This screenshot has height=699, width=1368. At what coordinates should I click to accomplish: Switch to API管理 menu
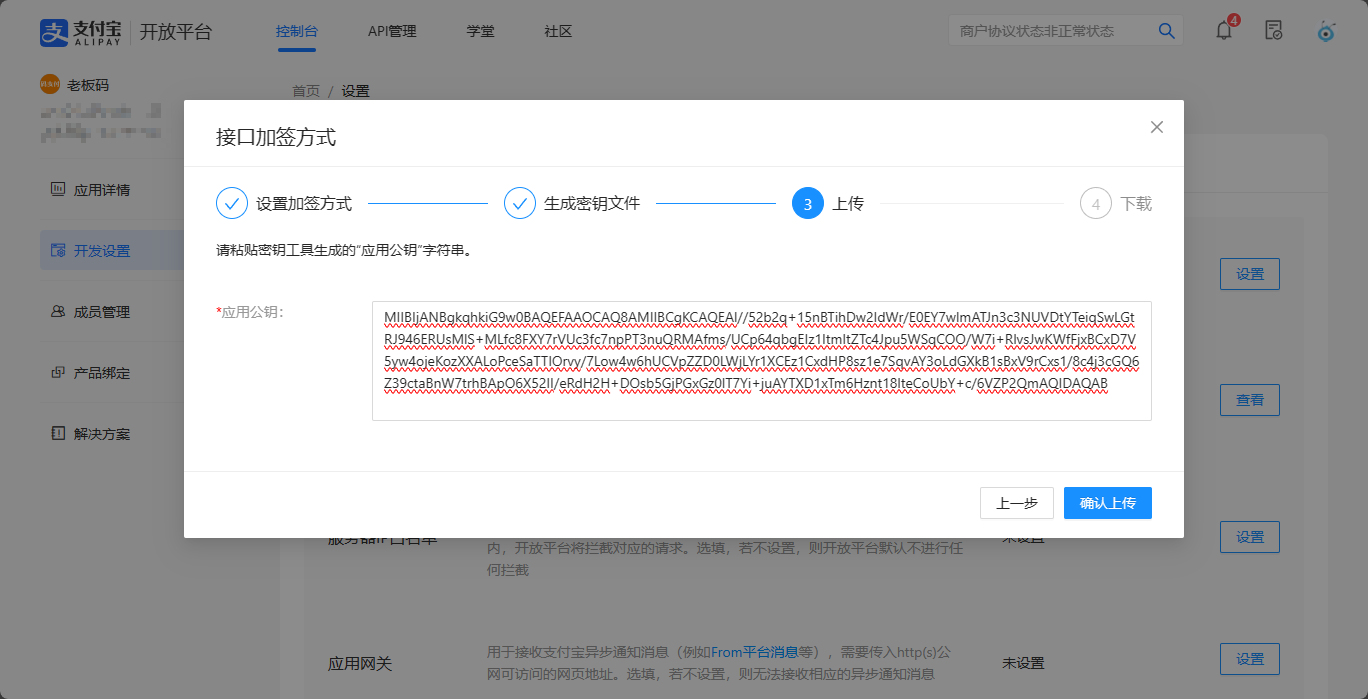[x=392, y=31]
